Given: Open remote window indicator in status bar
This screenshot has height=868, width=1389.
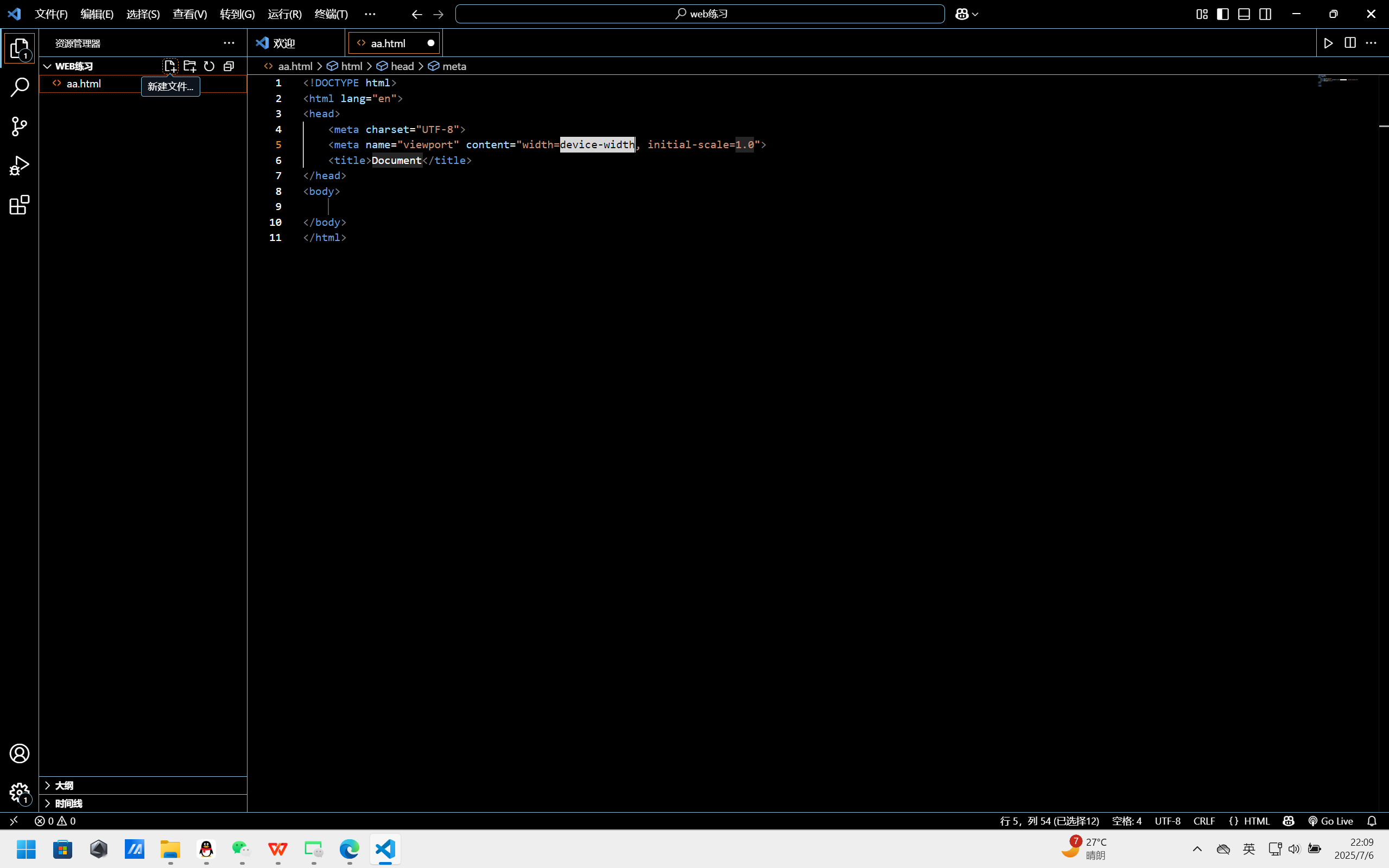Looking at the screenshot, I should (14, 821).
